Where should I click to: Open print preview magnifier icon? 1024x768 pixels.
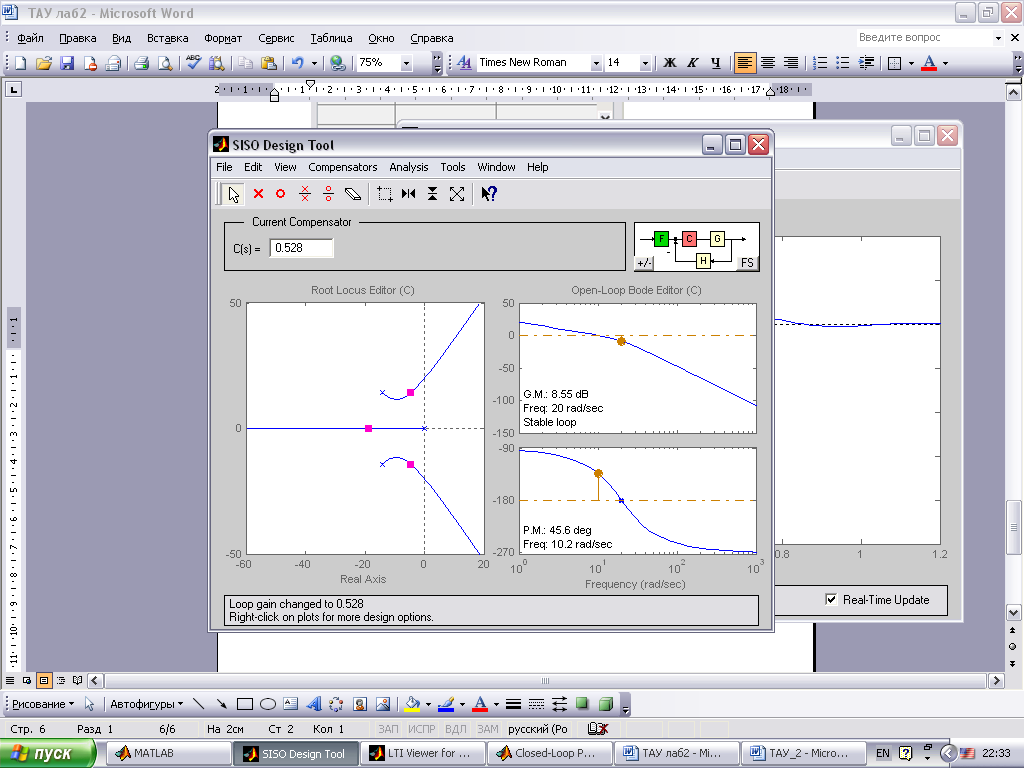[165, 63]
